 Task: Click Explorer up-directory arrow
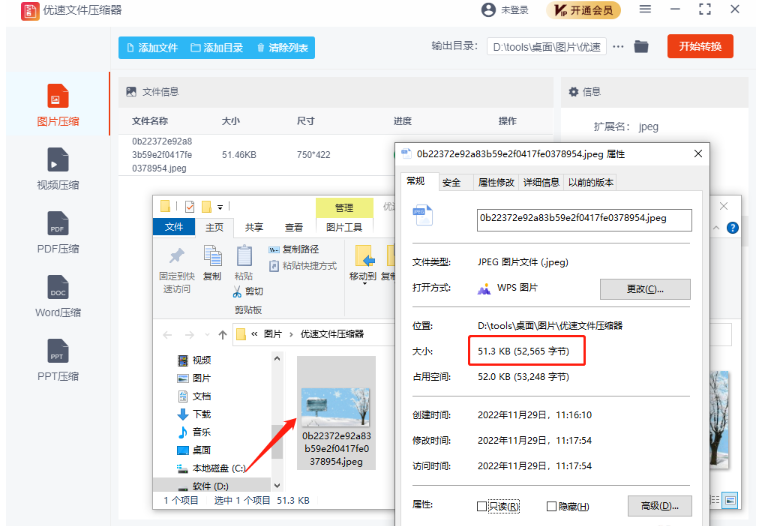pos(223,335)
